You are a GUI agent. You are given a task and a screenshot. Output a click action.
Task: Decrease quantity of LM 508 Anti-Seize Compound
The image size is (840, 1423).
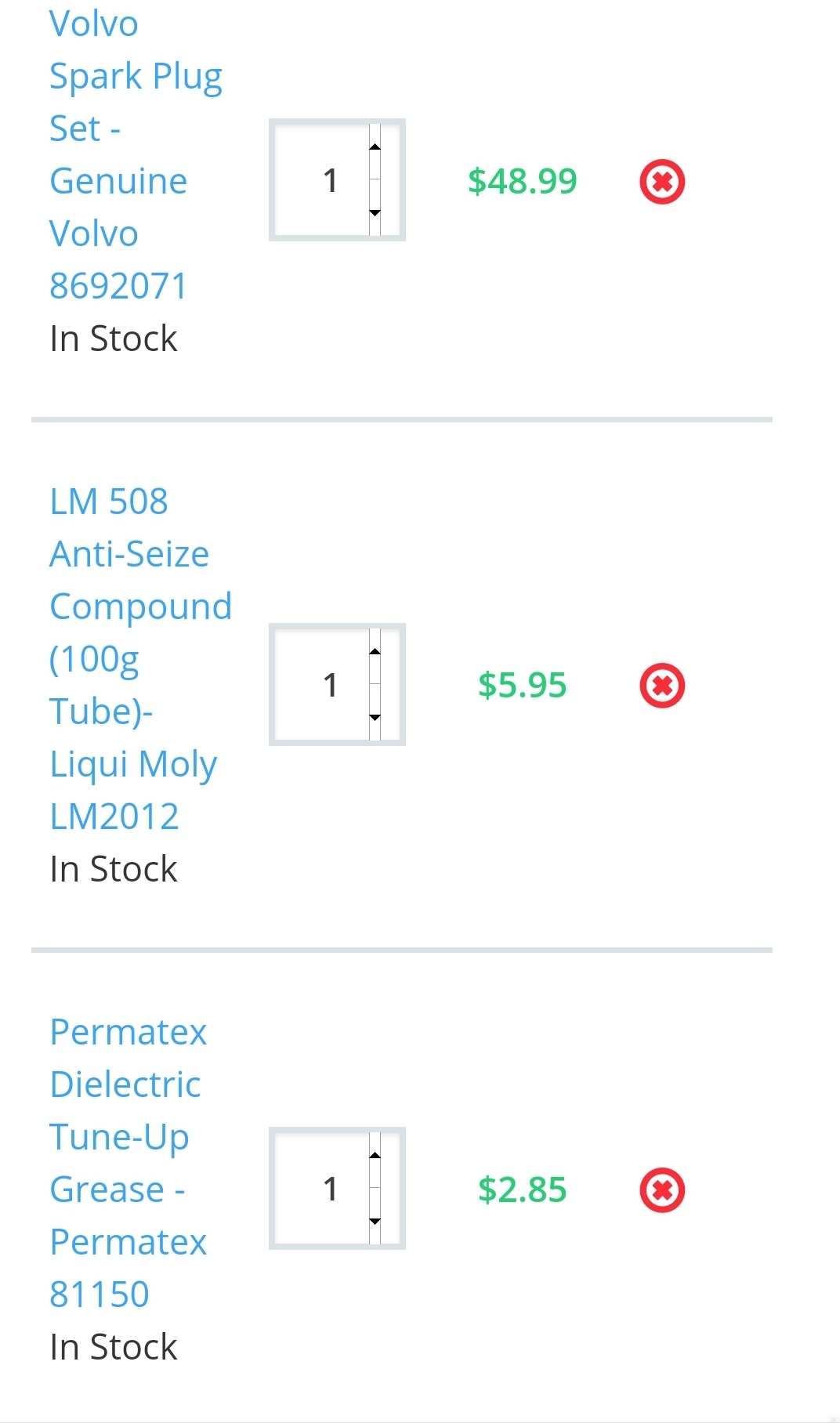coord(375,718)
